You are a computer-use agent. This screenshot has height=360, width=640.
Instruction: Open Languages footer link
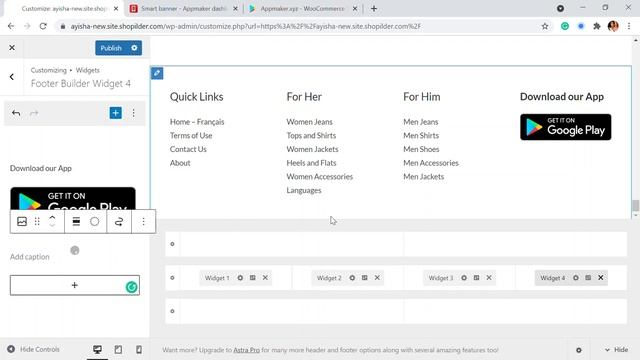click(304, 190)
